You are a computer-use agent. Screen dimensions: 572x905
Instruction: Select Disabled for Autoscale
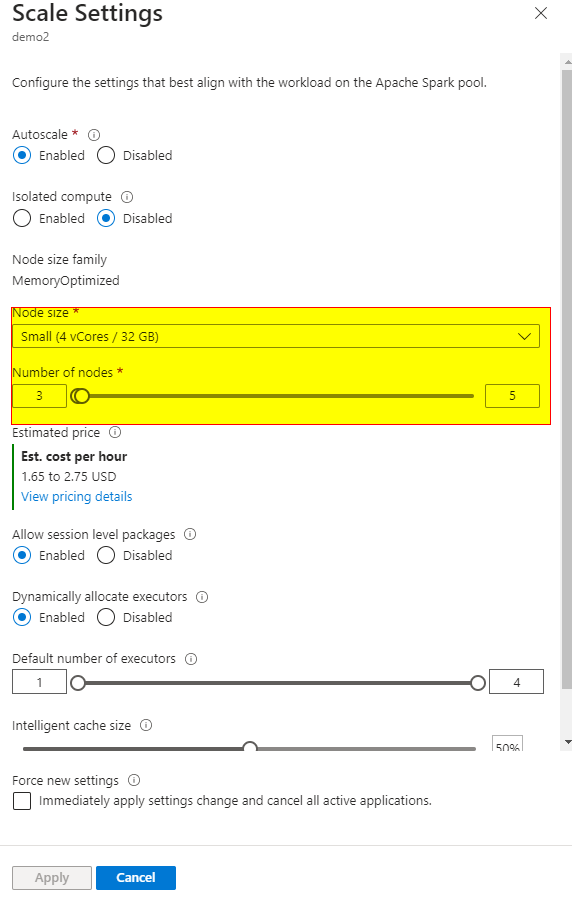(x=106, y=156)
